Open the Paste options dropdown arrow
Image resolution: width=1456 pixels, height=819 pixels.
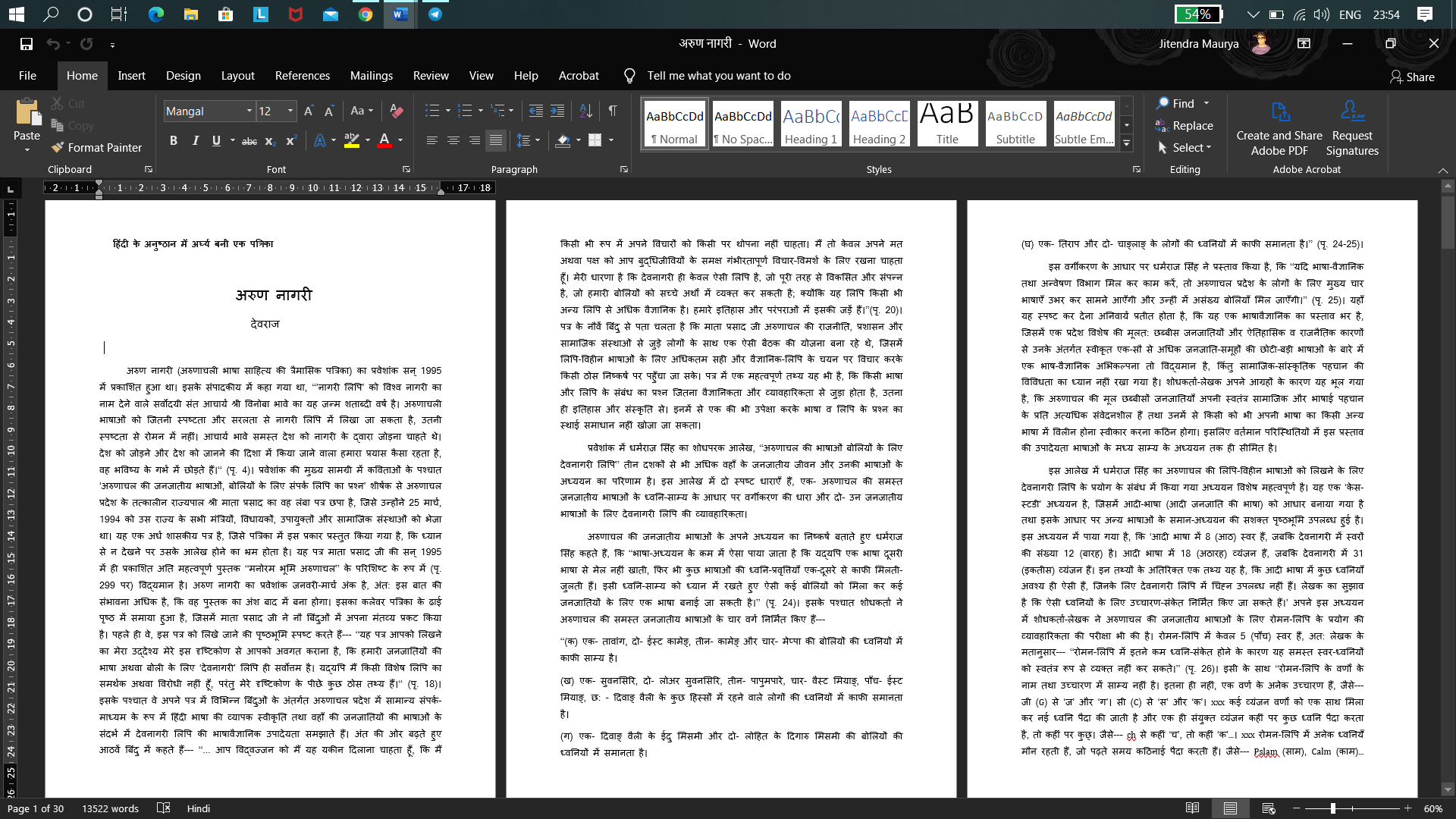[27, 150]
